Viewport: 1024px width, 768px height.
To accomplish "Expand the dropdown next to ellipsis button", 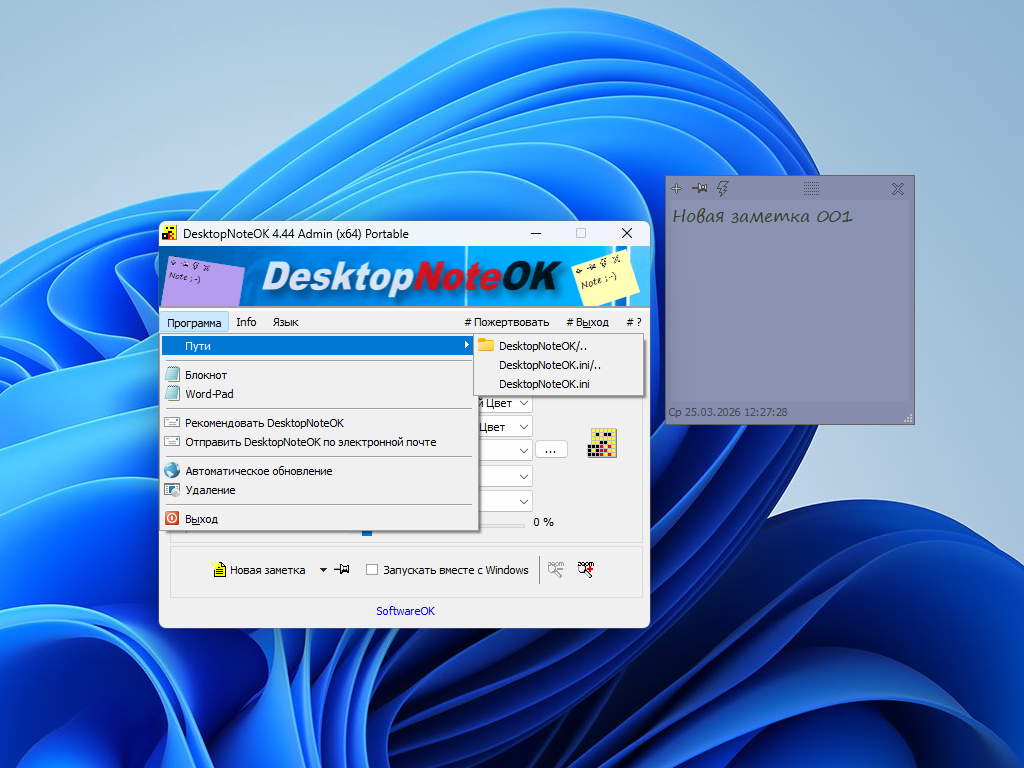I will (524, 451).
